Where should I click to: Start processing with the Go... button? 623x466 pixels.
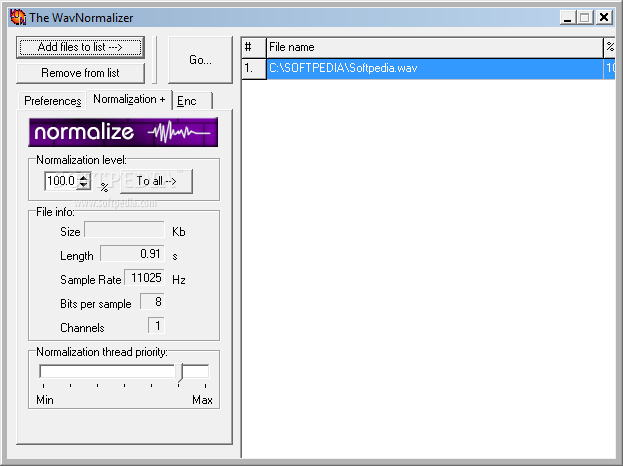(200, 60)
